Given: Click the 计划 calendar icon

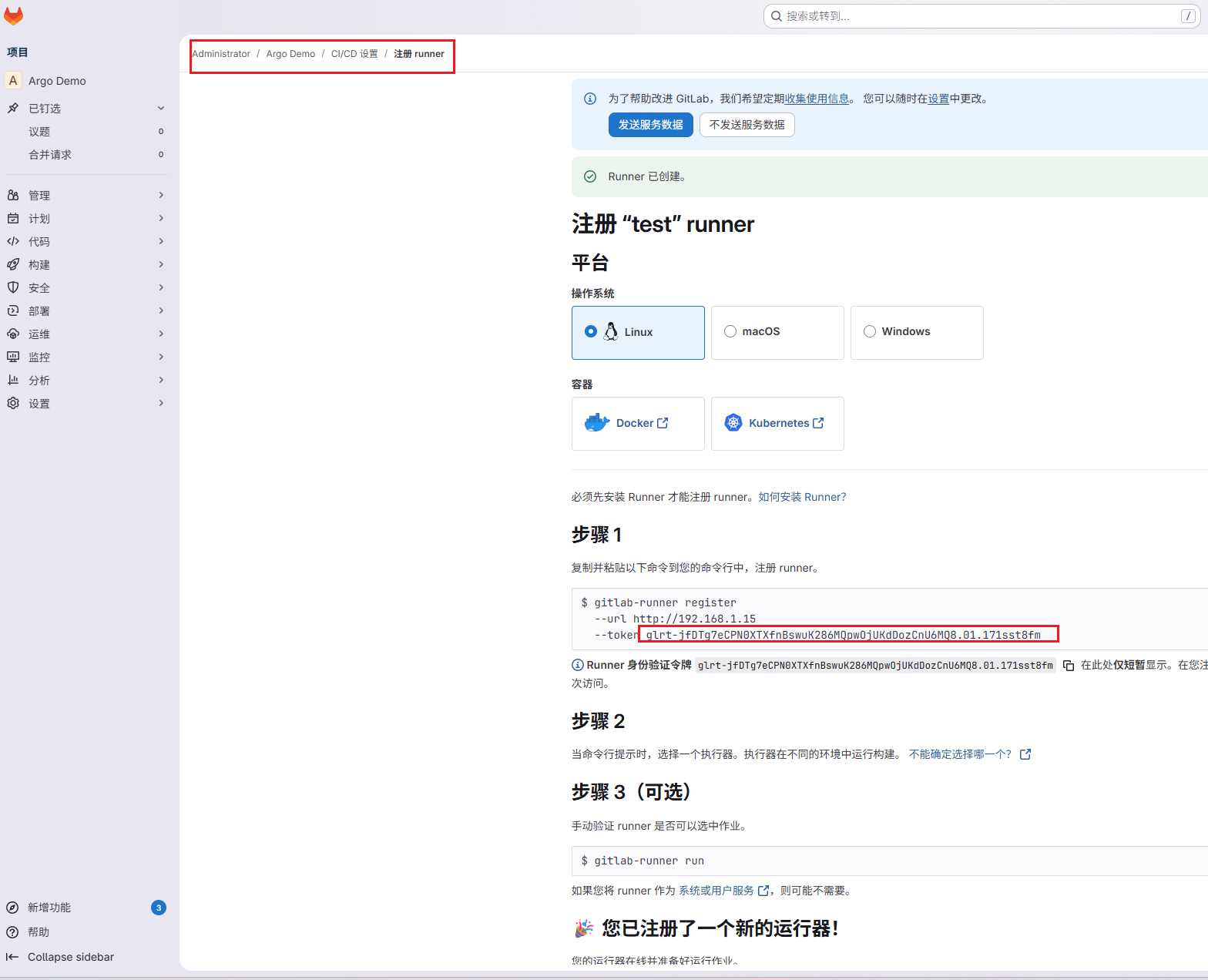Looking at the screenshot, I should pos(13,218).
